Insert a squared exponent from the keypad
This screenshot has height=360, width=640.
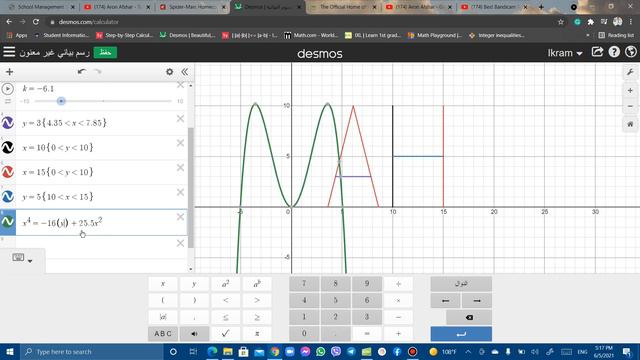(225, 284)
